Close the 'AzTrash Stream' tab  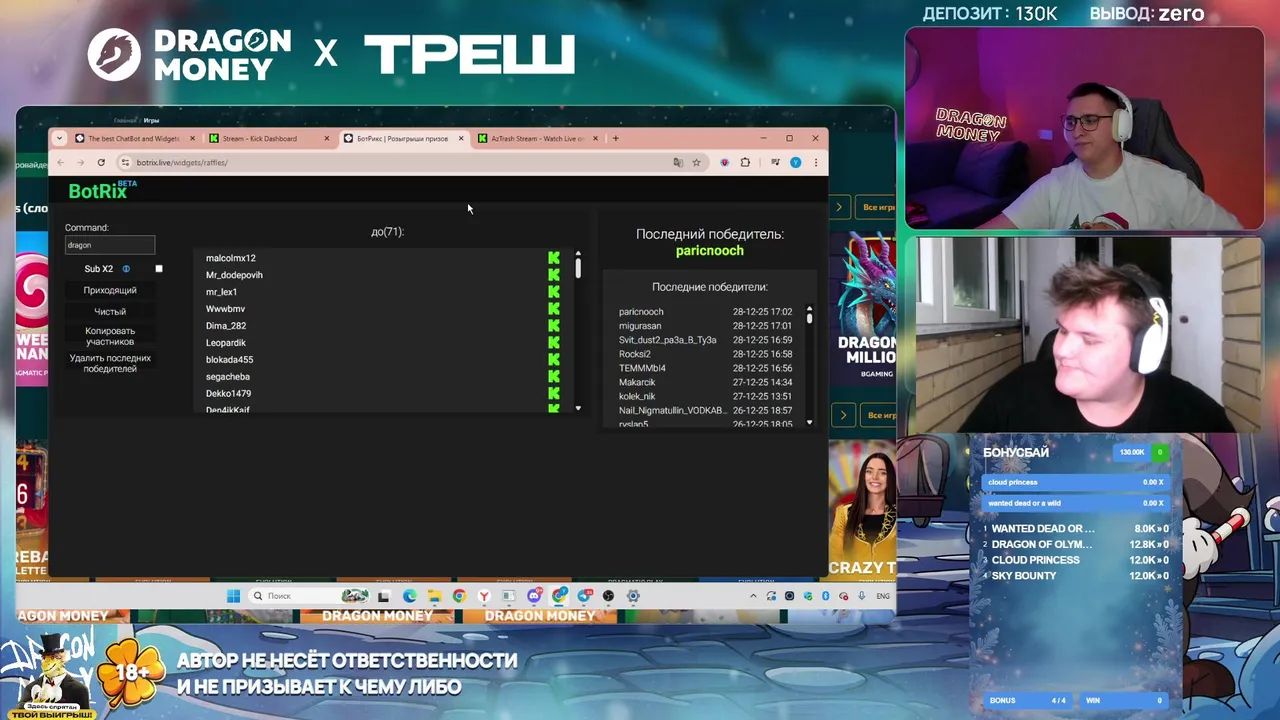595,138
